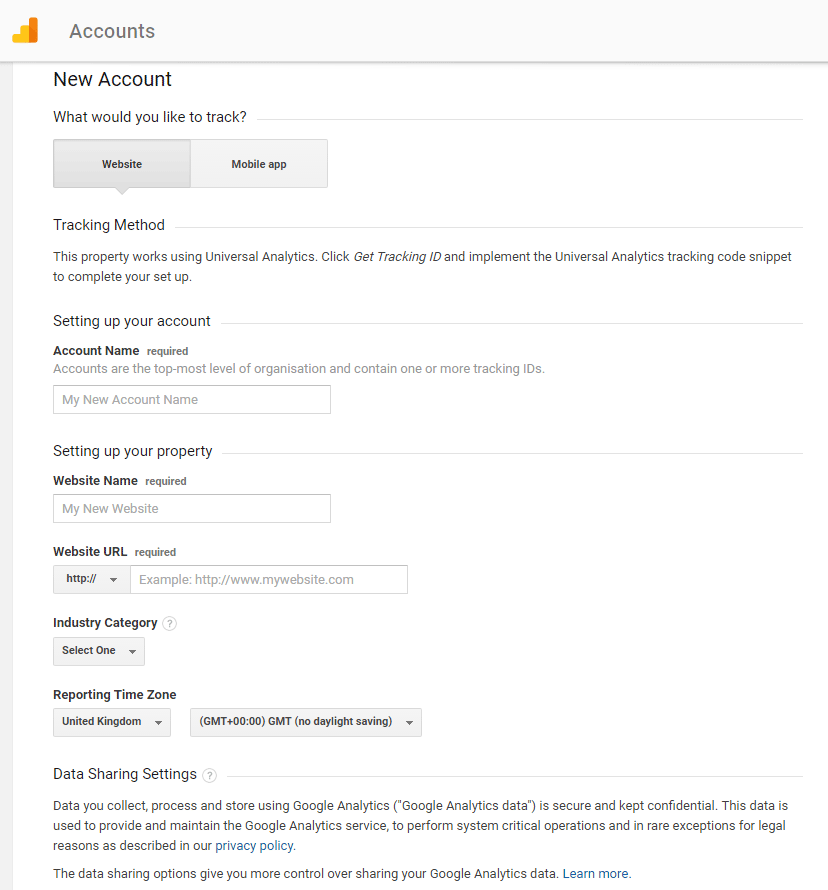828x890 pixels.
Task: Click into the Website URL field
Action: point(268,580)
